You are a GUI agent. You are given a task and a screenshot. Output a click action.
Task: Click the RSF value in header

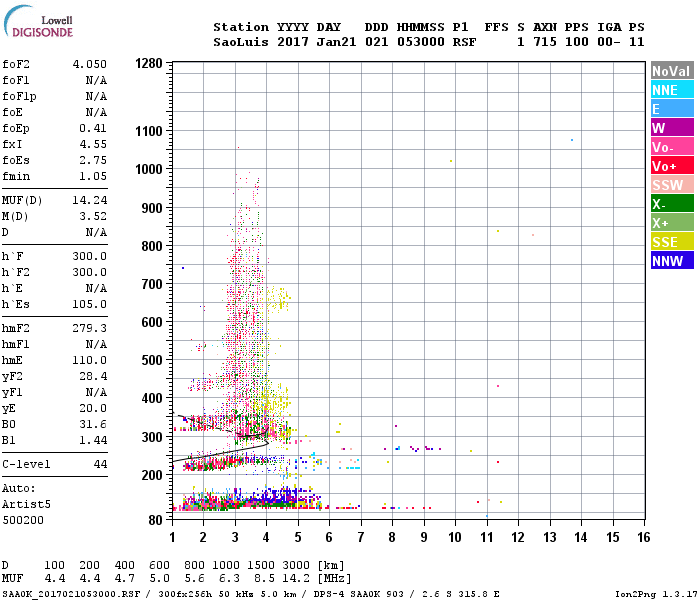tap(464, 42)
